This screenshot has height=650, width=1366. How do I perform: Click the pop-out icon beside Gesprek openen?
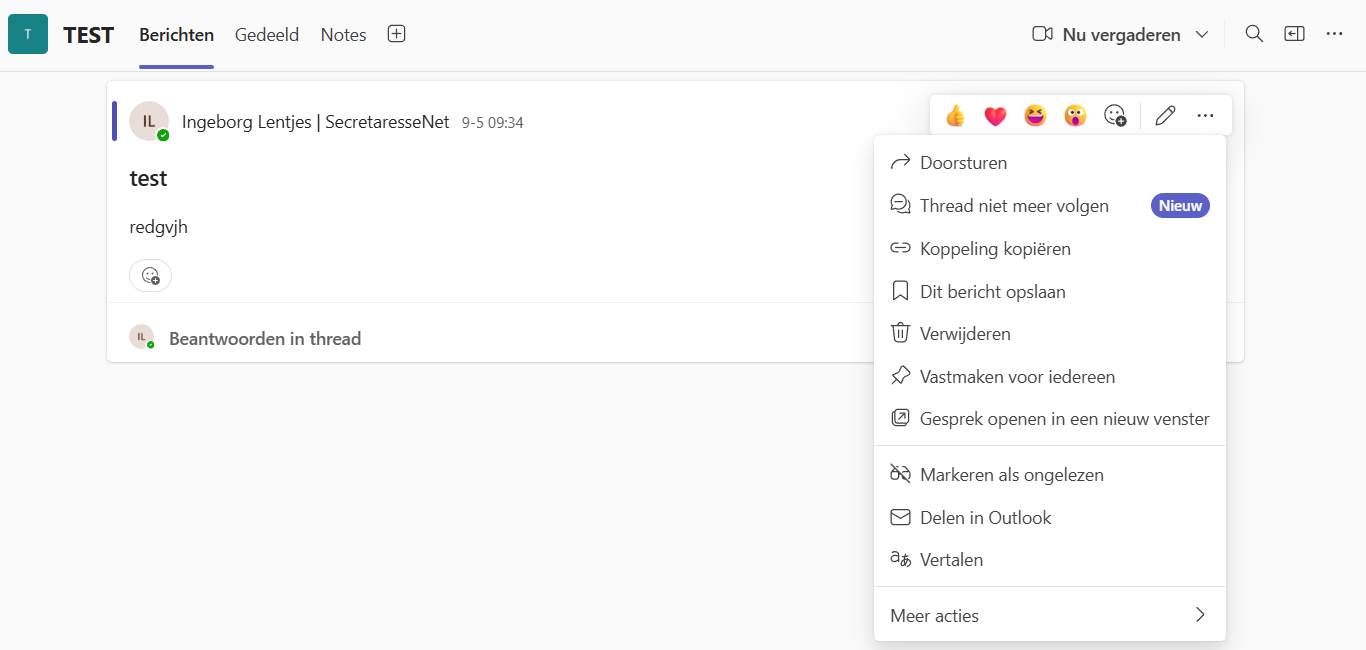(900, 418)
